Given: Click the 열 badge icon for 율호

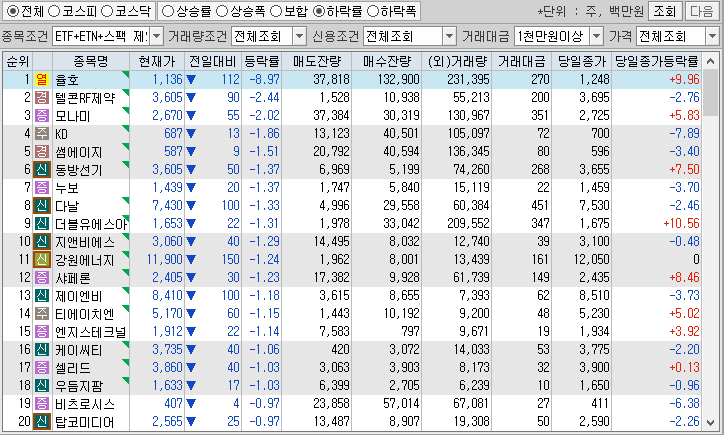Looking at the screenshot, I should coord(42,79).
